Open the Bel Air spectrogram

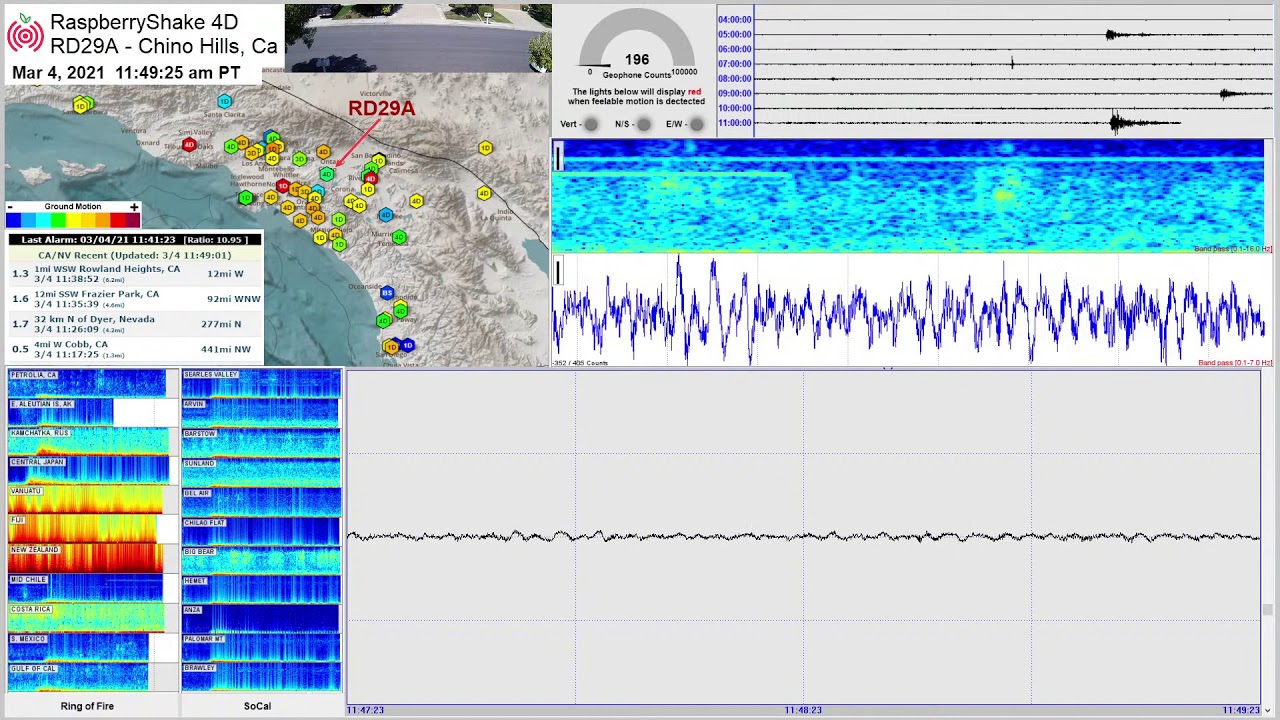(261, 500)
